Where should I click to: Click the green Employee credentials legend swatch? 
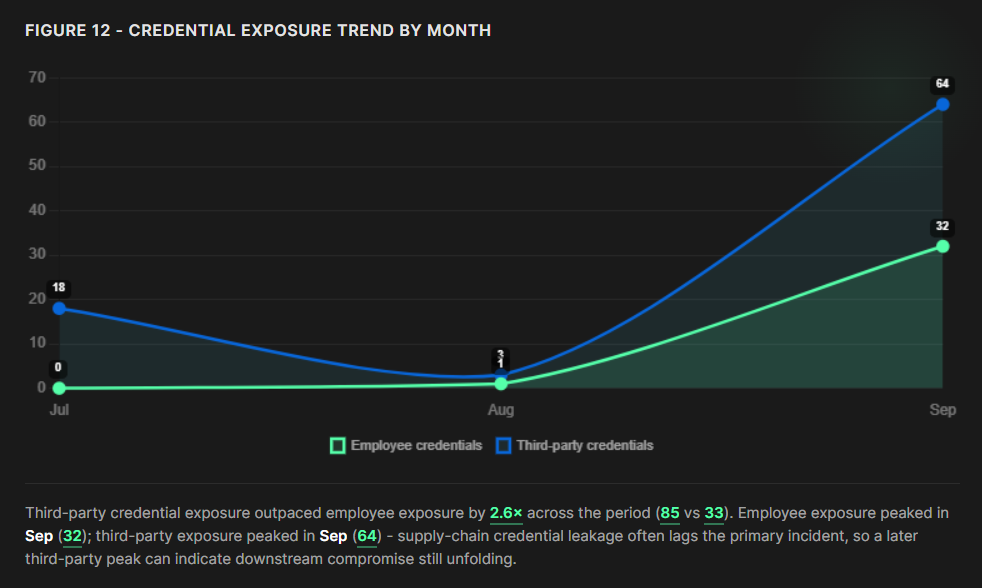[x=338, y=446]
